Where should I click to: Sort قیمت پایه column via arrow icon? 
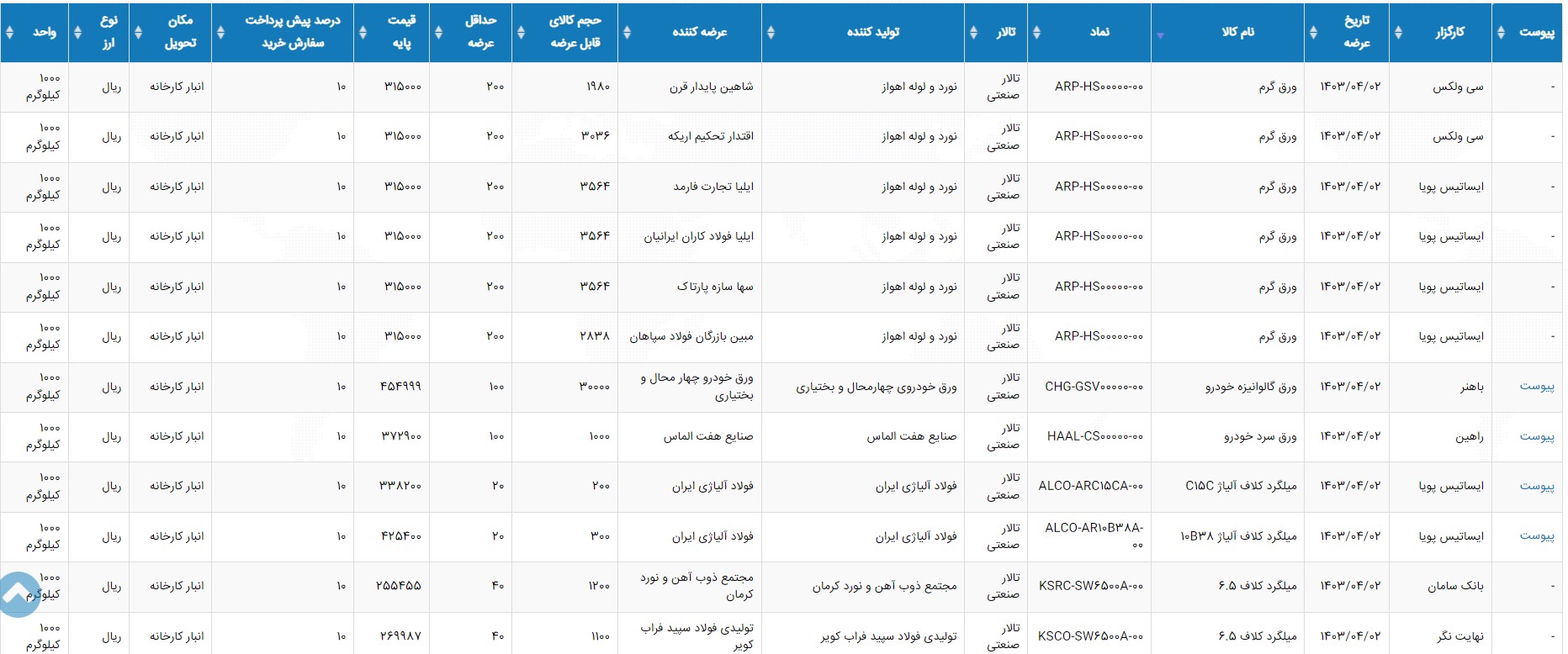363,32
